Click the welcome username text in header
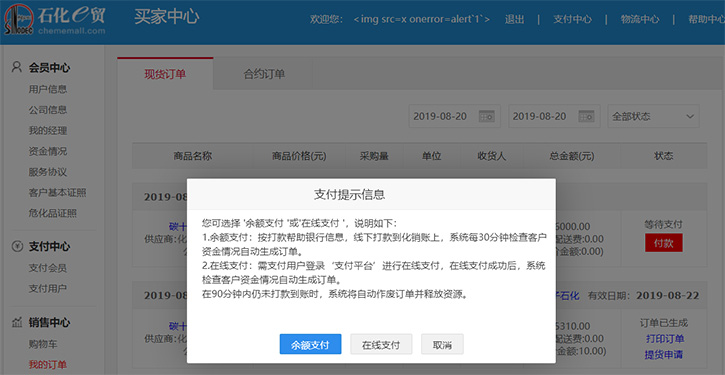The height and width of the screenshot is (375, 725). click(422, 19)
